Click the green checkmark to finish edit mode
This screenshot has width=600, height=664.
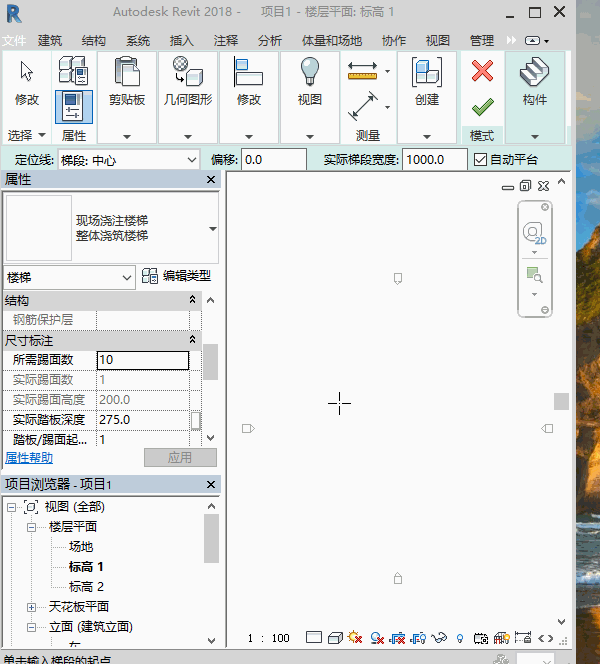pyautogui.click(x=482, y=106)
